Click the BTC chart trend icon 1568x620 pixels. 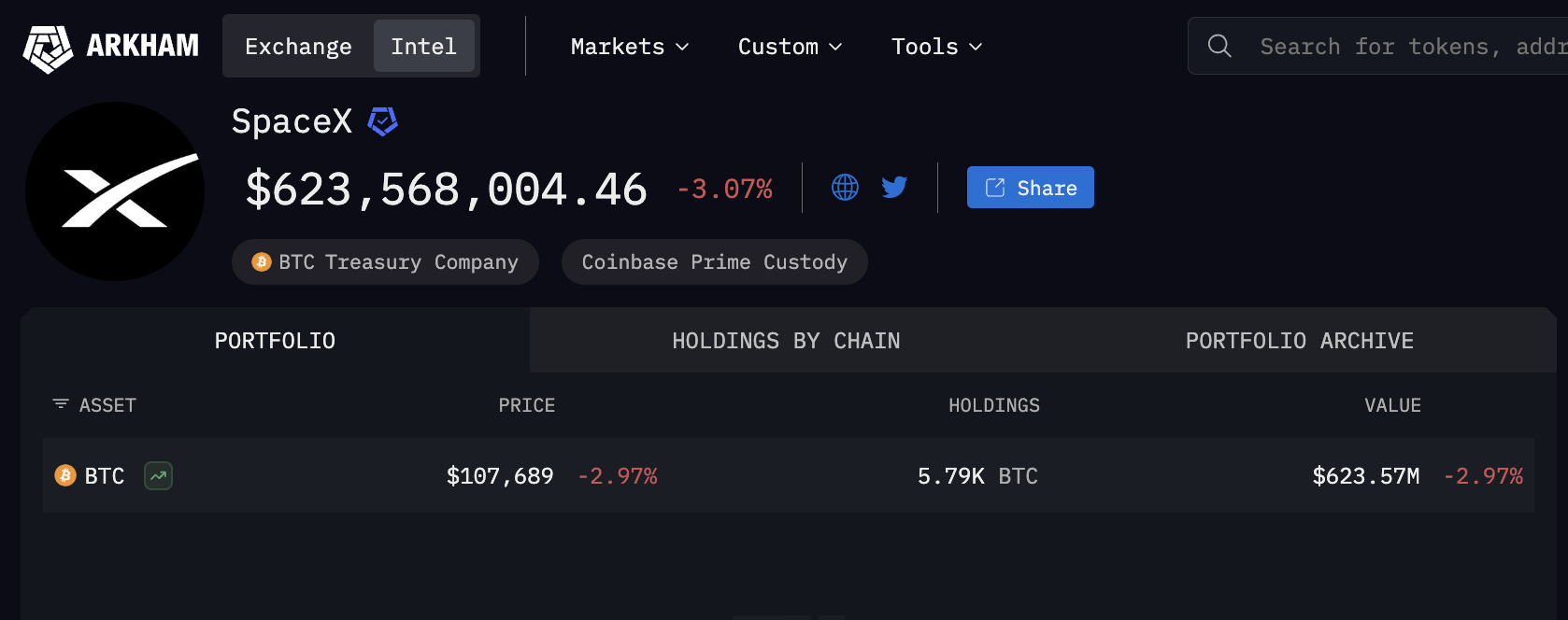[x=158, y=476]
